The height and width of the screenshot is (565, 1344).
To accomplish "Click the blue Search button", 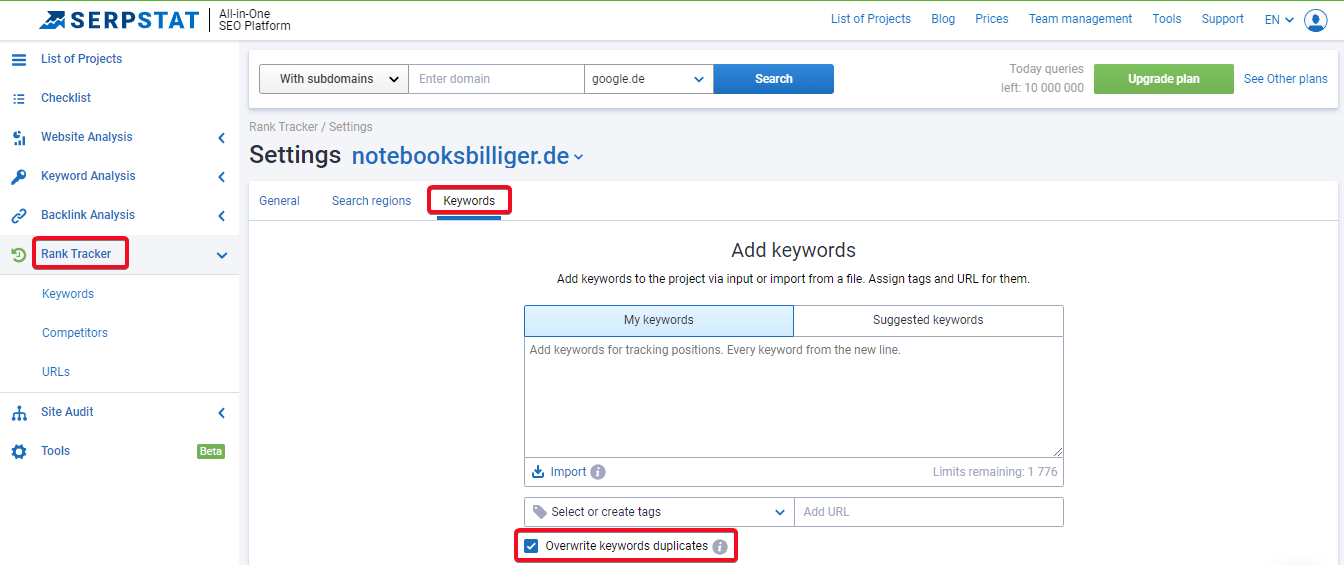I will tap(774, 79).
